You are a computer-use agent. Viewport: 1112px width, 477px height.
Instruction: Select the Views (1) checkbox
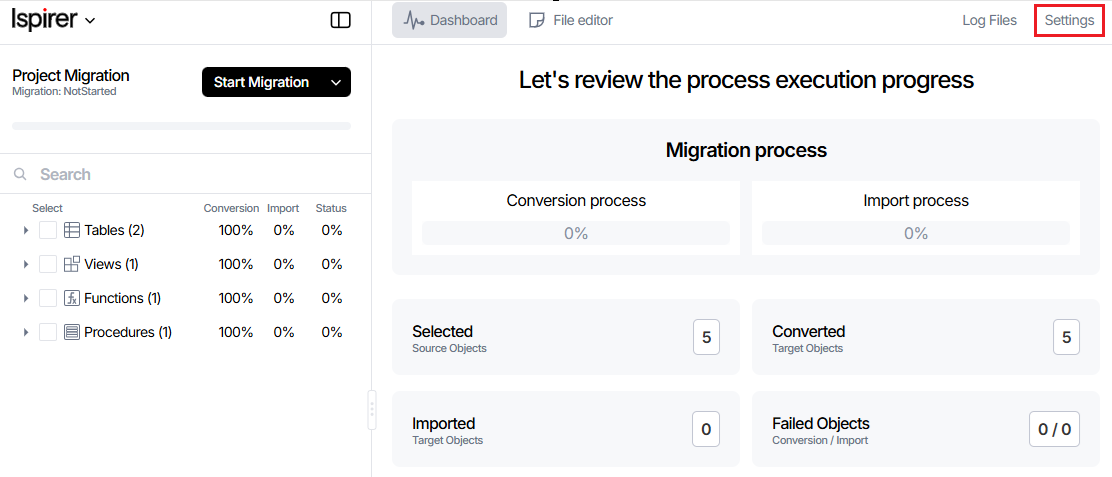(x=48, y=264)
